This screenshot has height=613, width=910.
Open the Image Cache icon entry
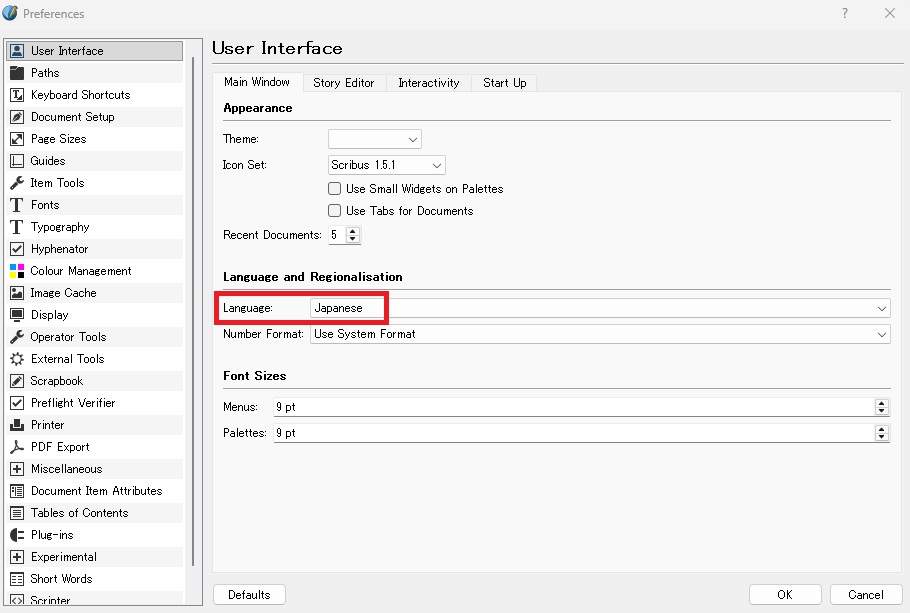point(17,293)
